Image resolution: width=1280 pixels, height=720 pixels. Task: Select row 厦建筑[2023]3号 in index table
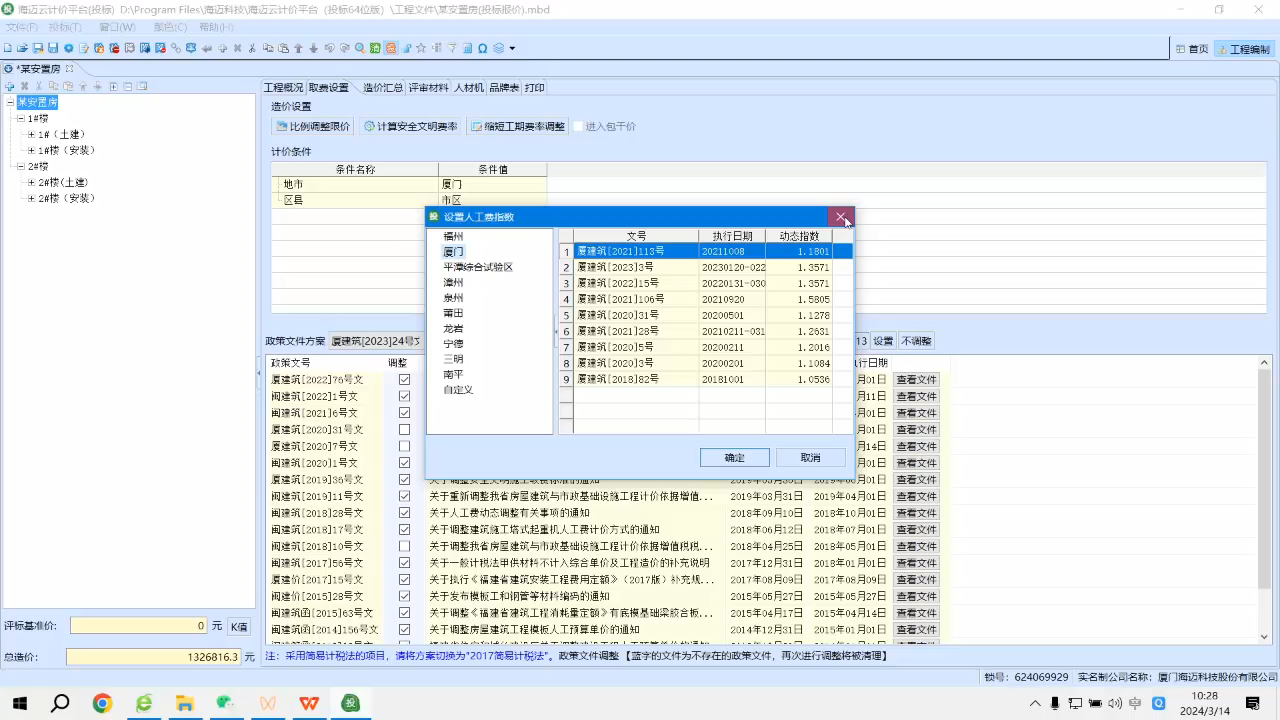tap(704, 268)
